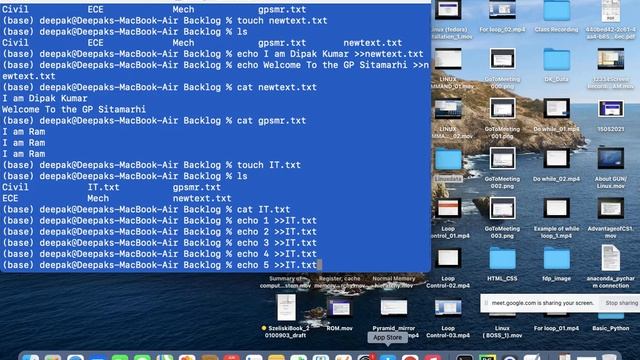Viewport: 640px width, 360px height.
Task: Select the ROM.mov video icon
Action: 339,308
